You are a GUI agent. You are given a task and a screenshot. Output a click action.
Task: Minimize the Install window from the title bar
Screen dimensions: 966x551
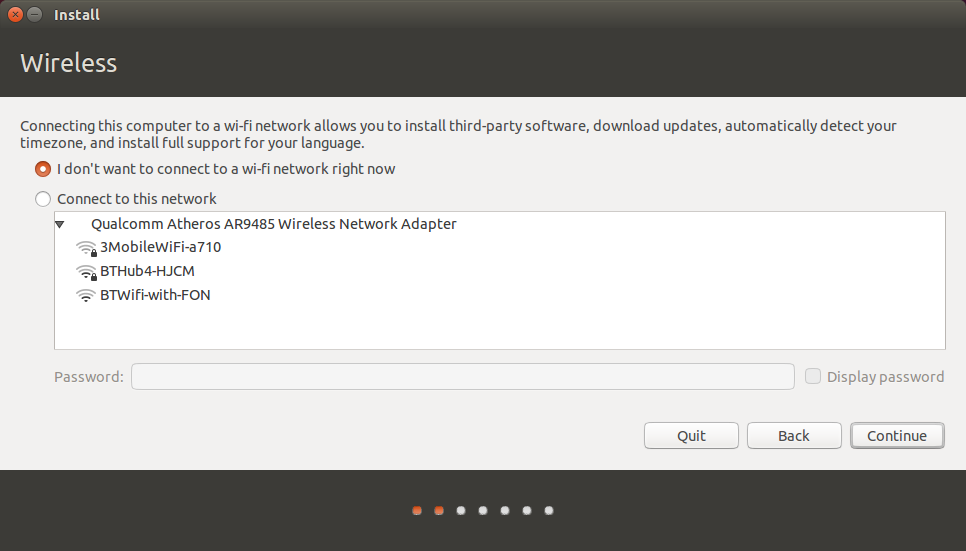[x=35, y=15]
